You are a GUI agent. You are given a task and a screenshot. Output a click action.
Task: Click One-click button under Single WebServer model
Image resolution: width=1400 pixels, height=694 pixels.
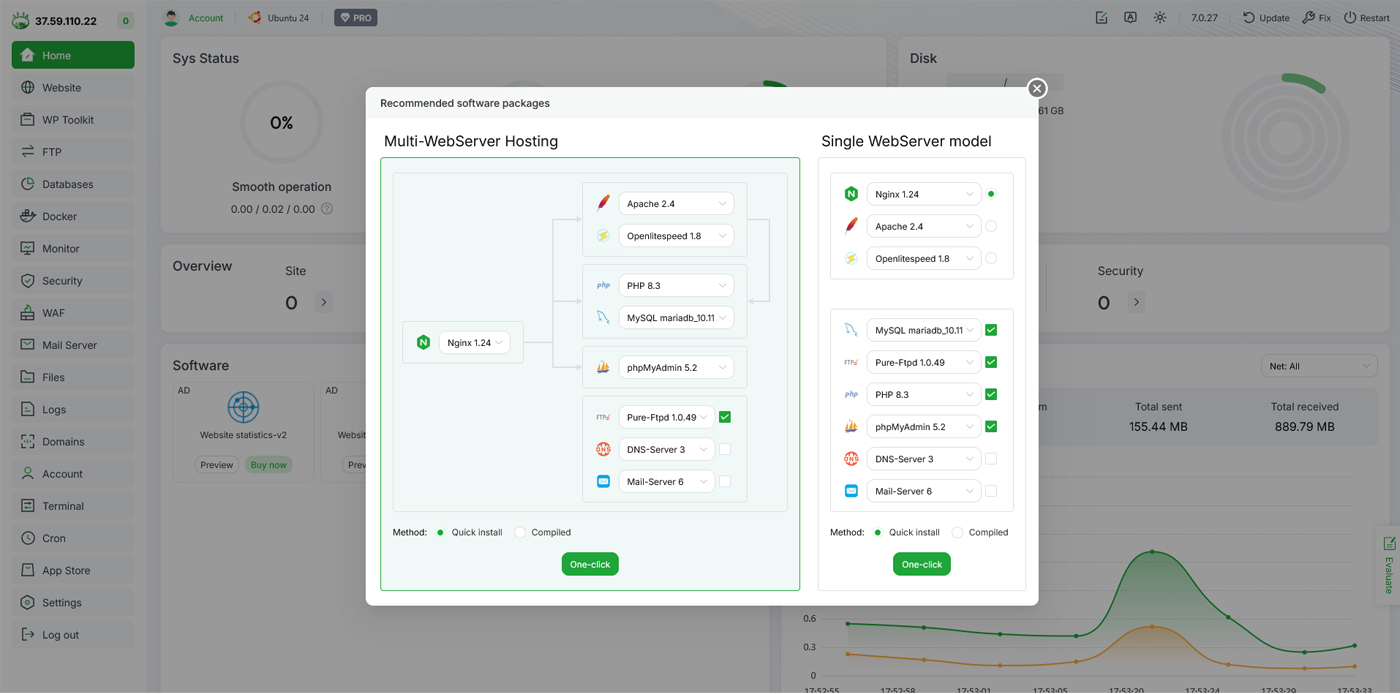[x=921, y=565]
